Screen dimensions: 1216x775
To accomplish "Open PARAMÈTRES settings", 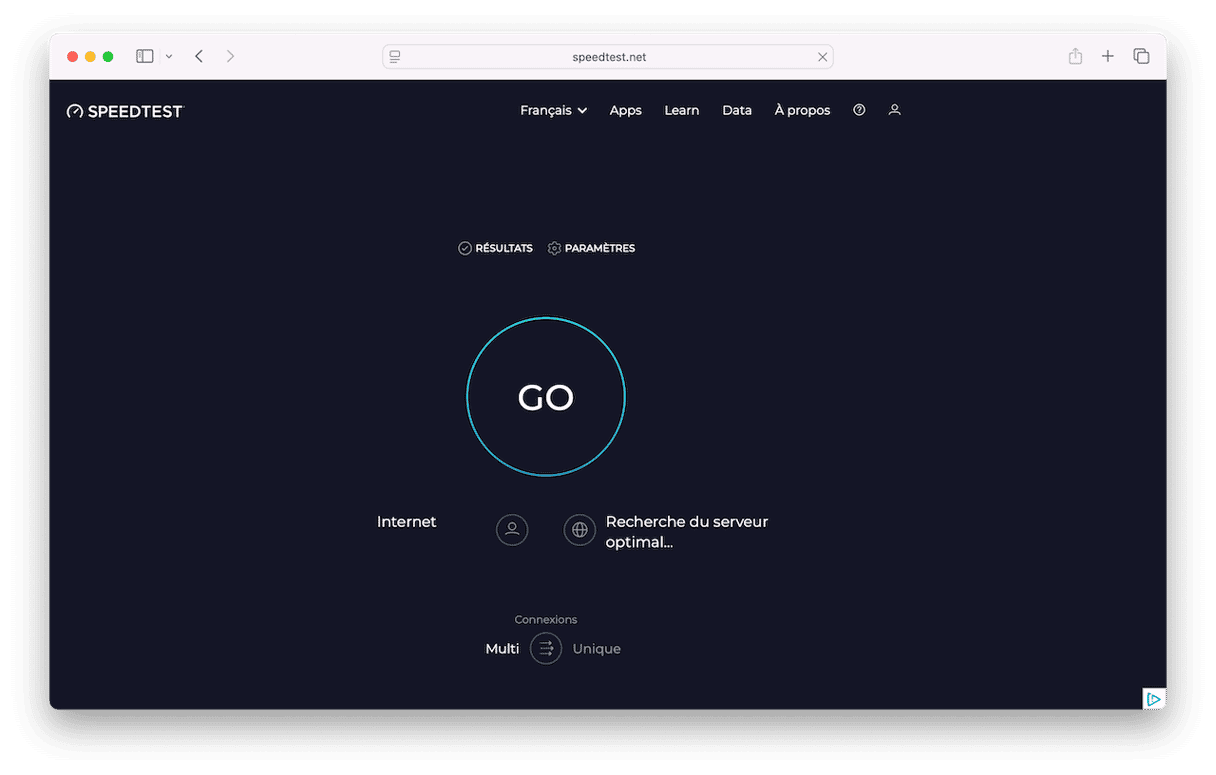I will pyautogui.click(x=591, y=248).
